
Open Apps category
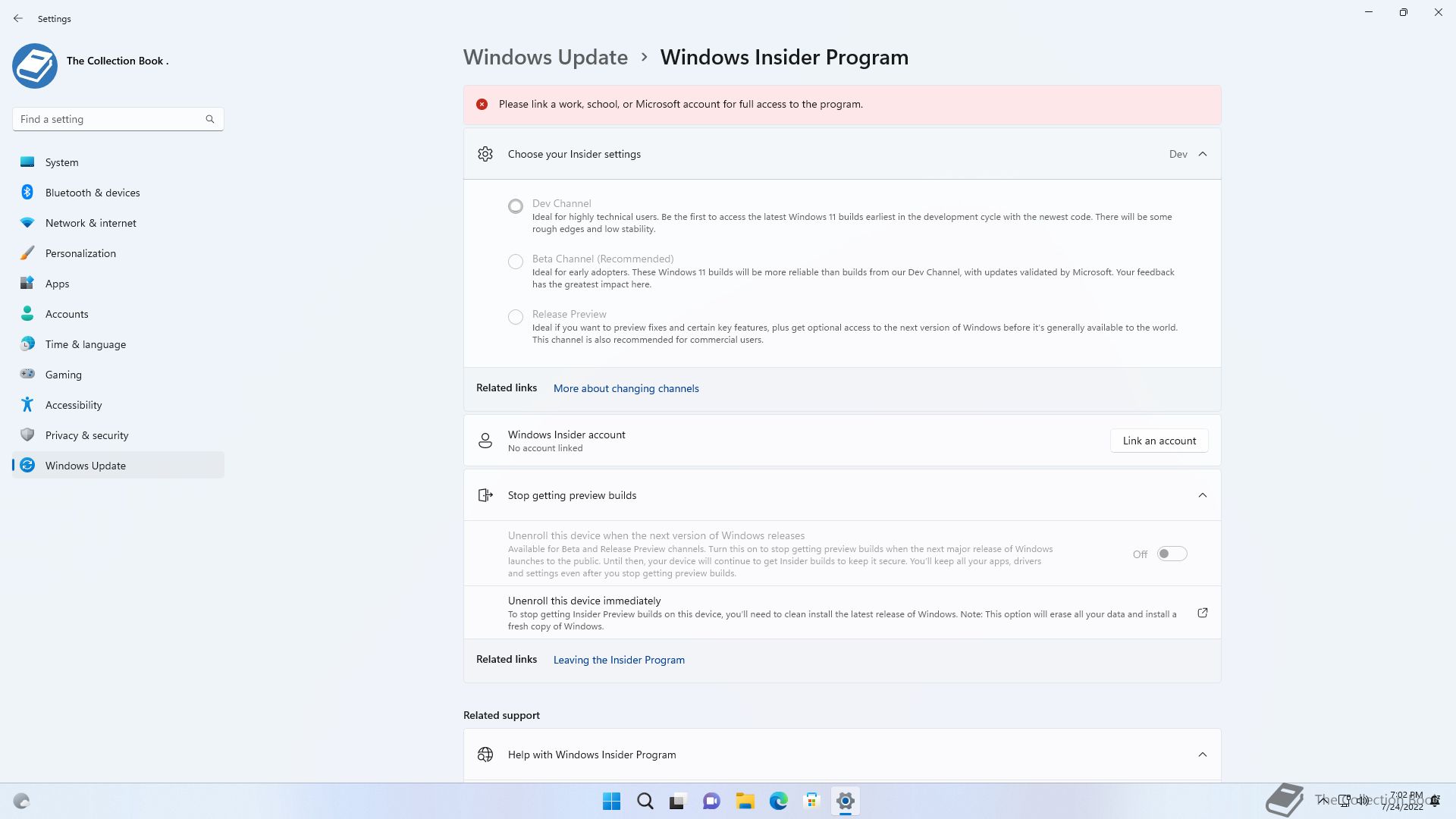[118, 284]
